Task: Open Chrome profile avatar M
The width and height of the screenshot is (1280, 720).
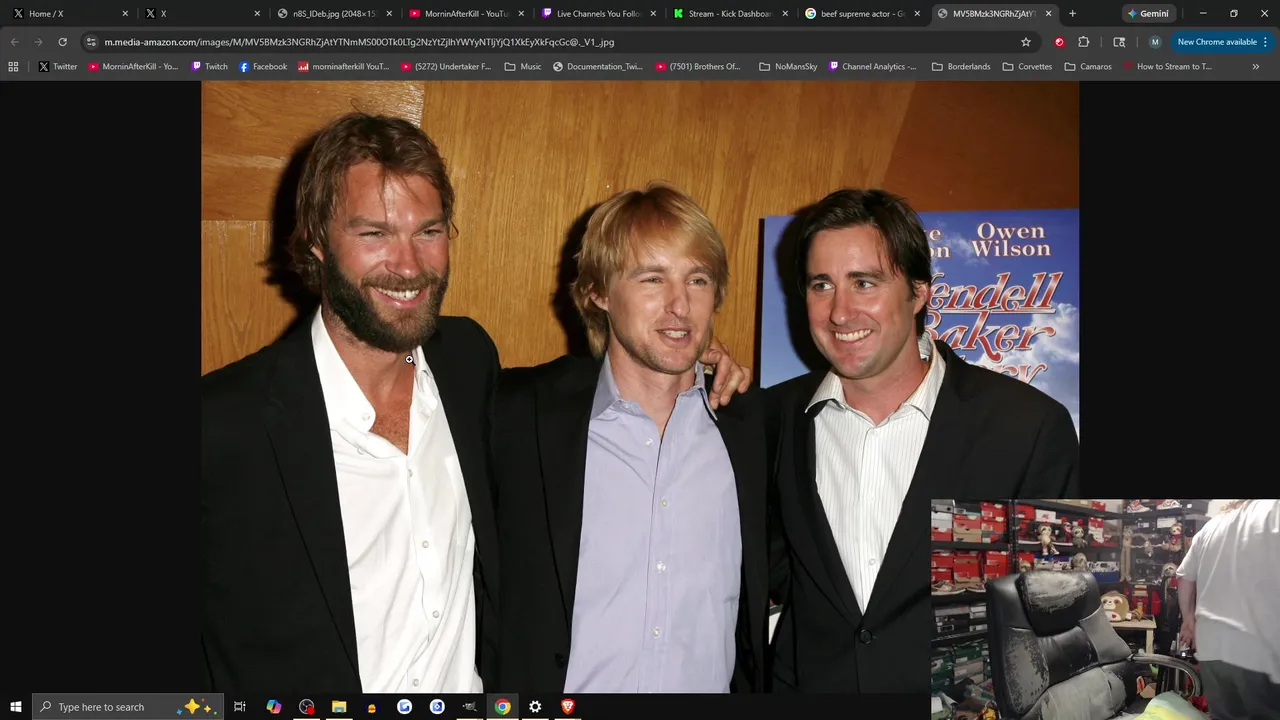Action: click(x=1155, y=42)
